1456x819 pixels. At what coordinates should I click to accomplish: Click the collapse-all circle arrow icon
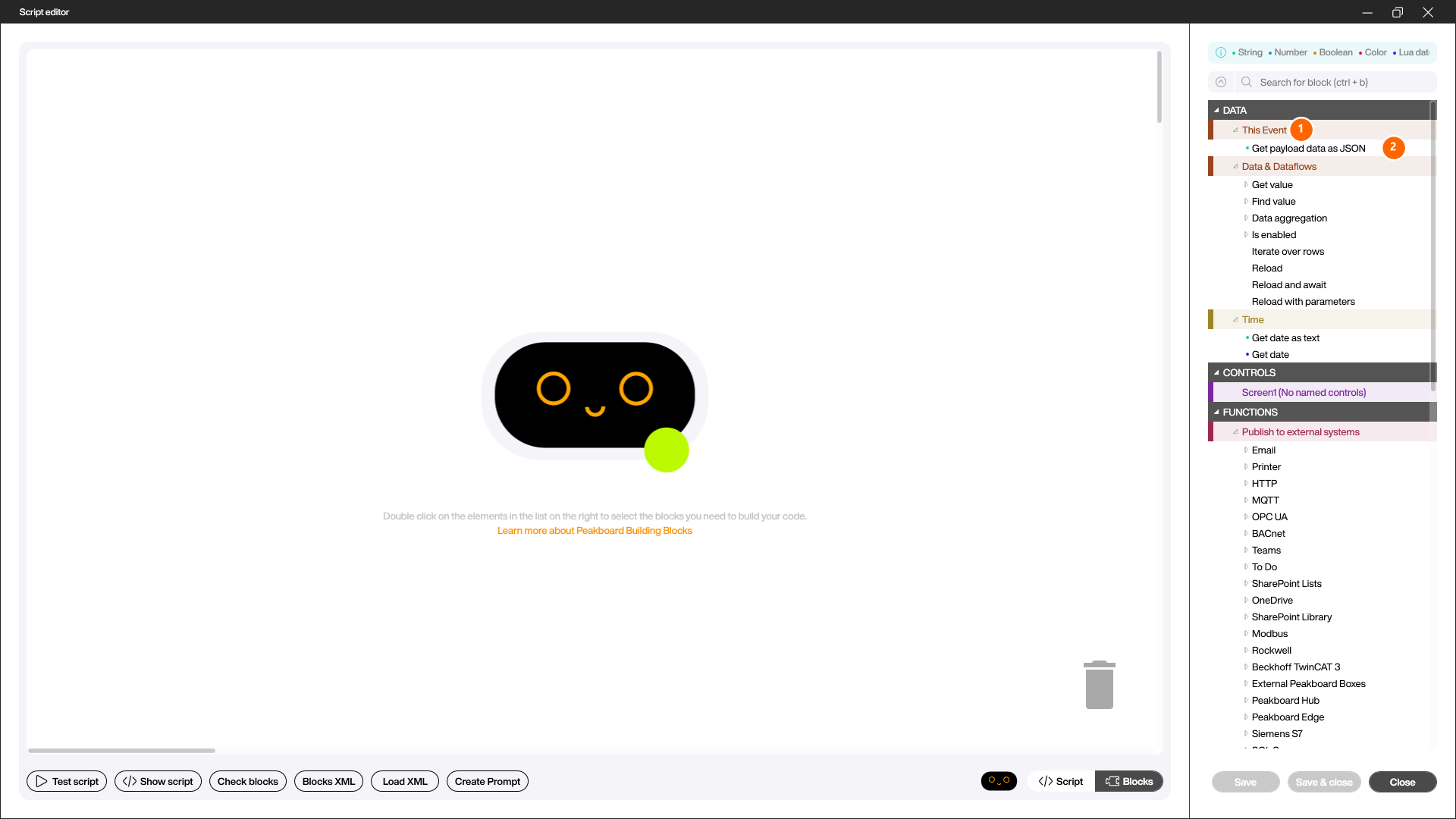[x=1221, y=82]
